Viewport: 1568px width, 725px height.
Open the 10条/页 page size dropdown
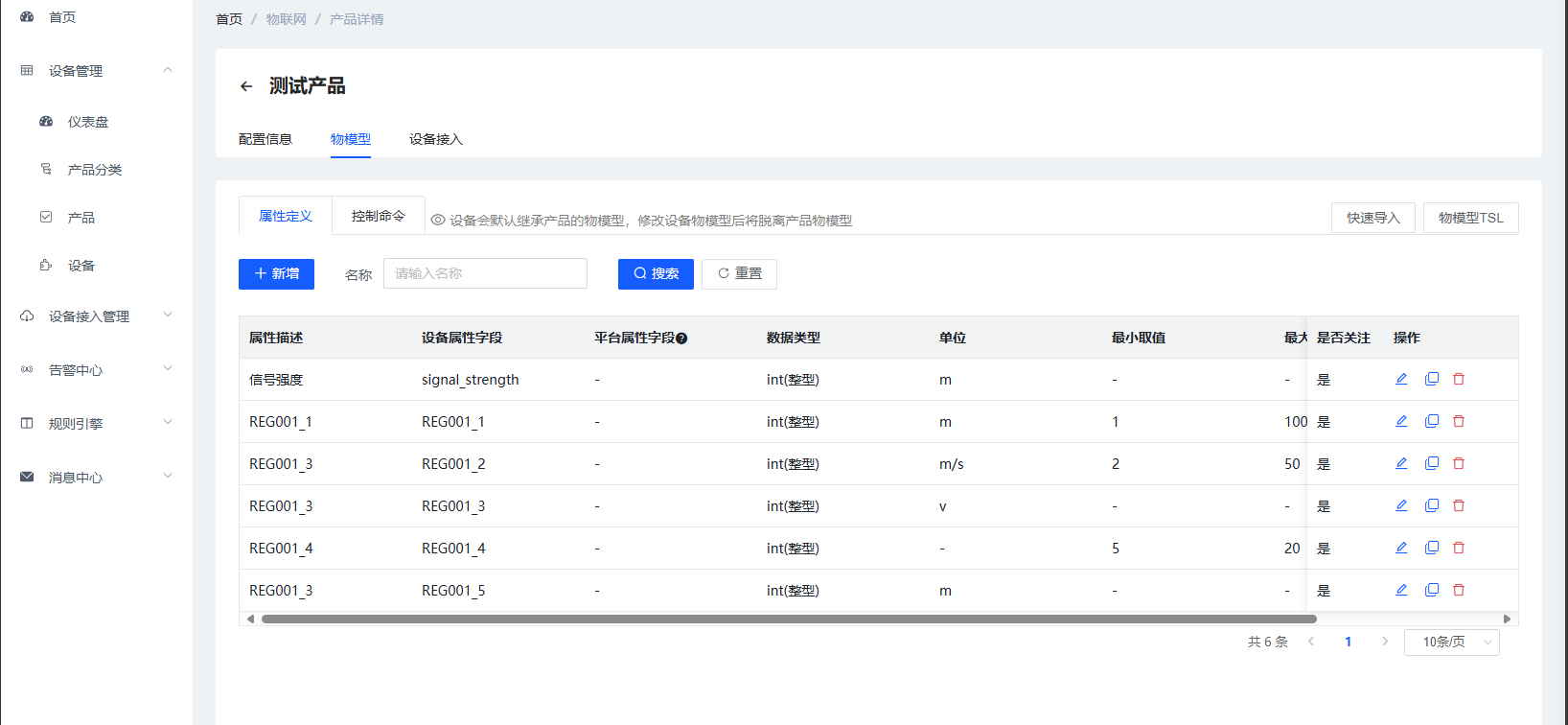(x=1451, y=642)
